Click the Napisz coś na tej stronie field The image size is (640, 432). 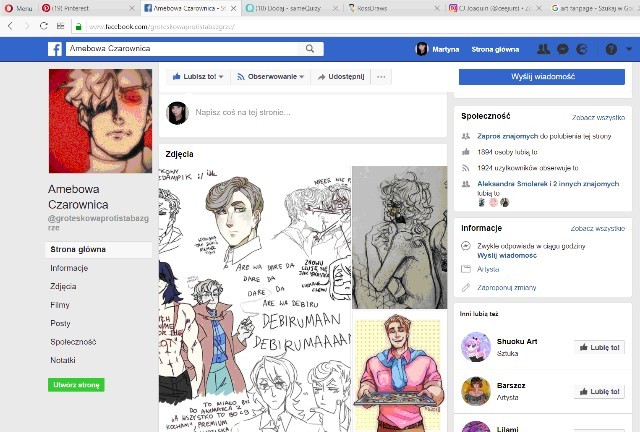pyautogui.click(x=300, y=113)
